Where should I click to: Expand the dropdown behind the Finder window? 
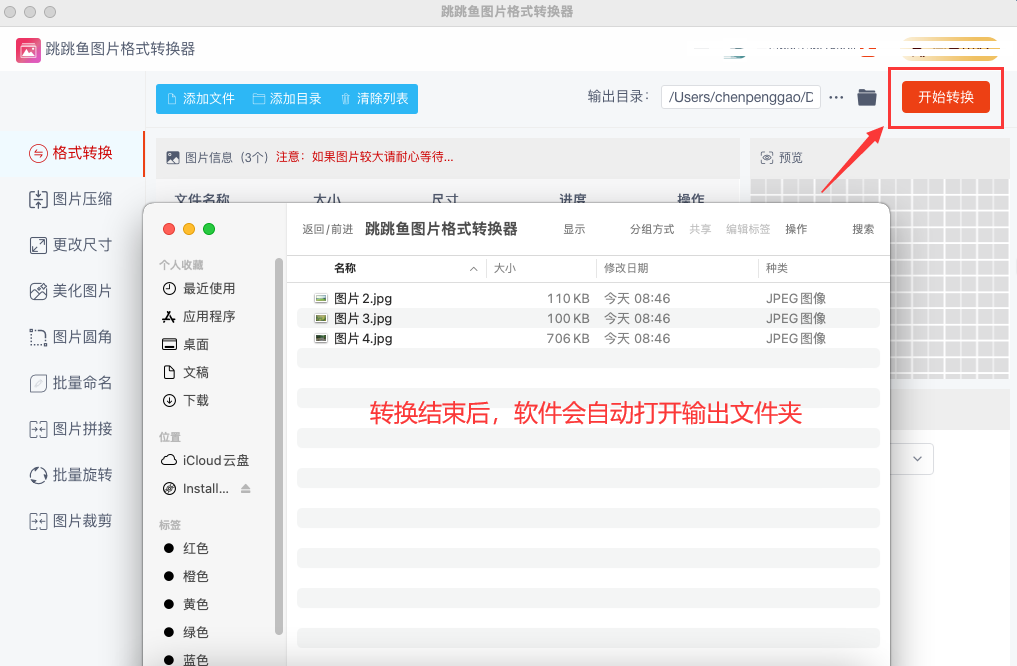[917, 458]
